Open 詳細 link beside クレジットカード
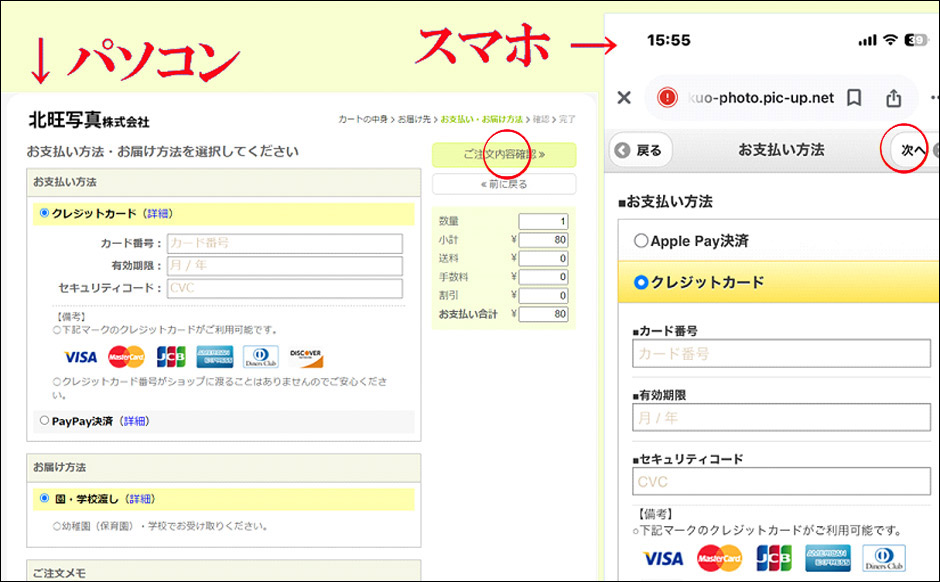 (158, 214)
